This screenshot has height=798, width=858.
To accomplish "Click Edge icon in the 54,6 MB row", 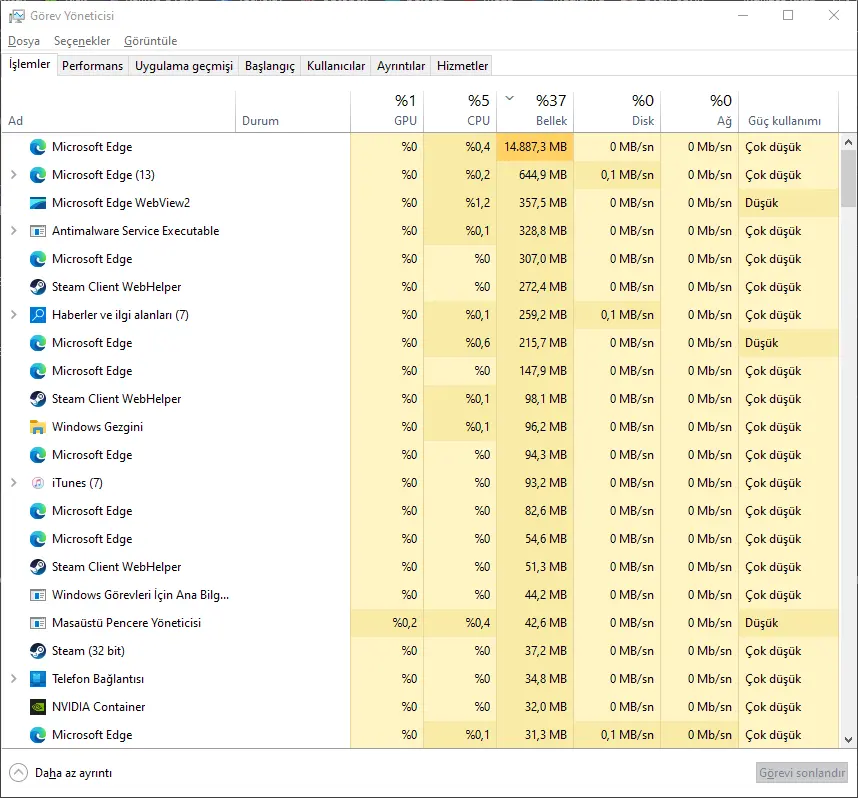I will [x=38, y=539].
